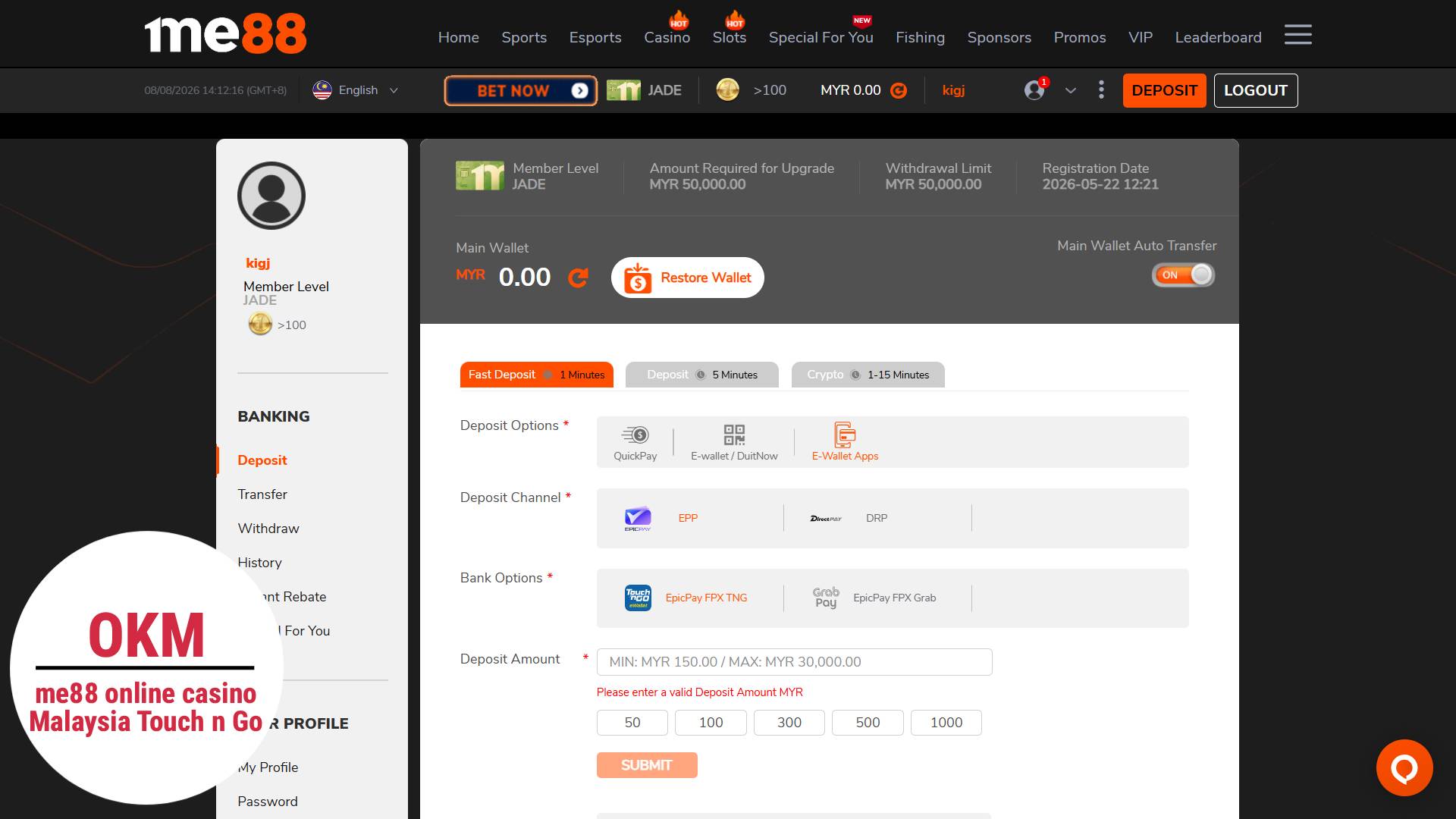Refresh the Main Wallet balance
Viewport: 1456px width, 819px height.
(578, 278)
